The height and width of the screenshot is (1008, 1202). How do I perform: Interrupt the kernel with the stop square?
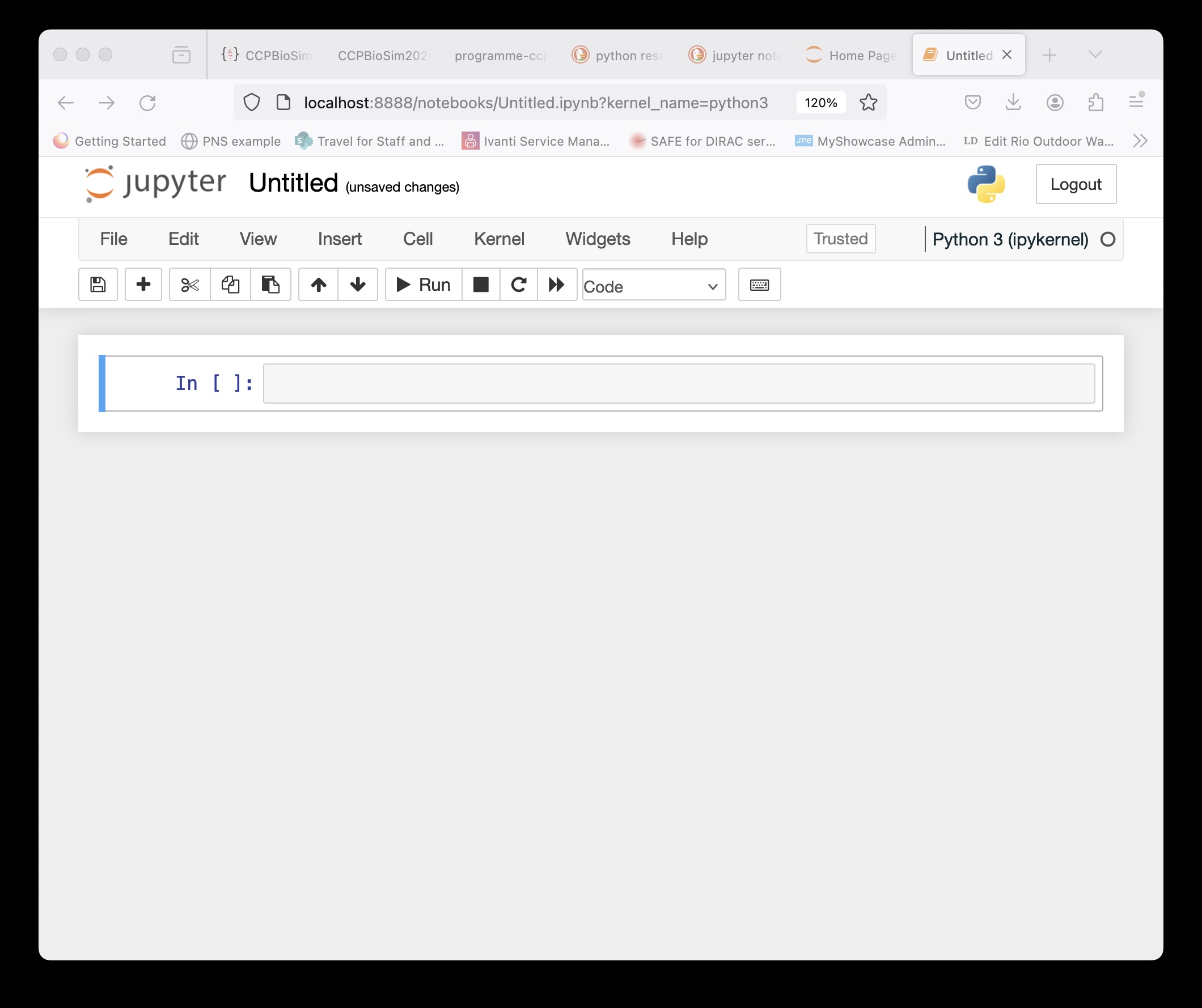pos(481,285)
